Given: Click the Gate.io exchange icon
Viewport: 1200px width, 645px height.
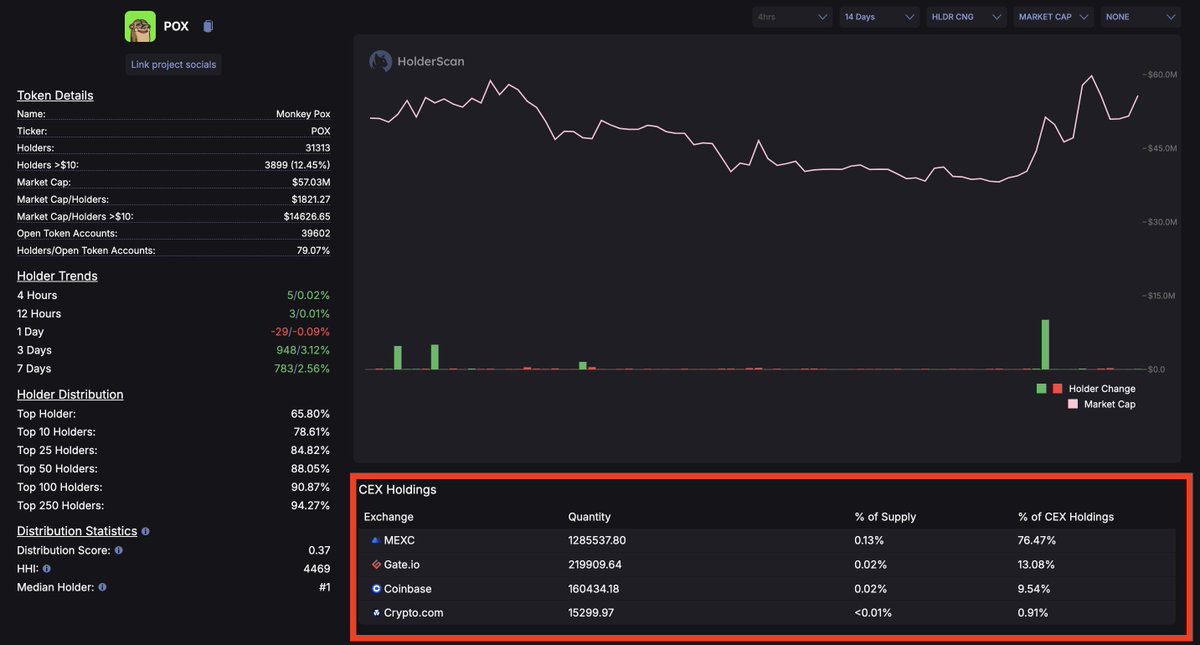Looking at the screenshot, I should [376, 564].
